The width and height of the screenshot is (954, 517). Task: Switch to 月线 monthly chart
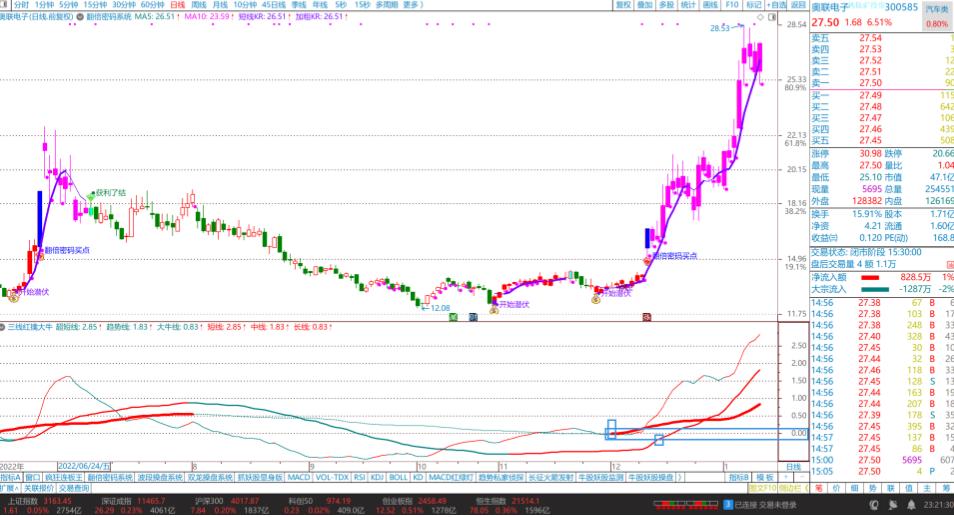220,5
